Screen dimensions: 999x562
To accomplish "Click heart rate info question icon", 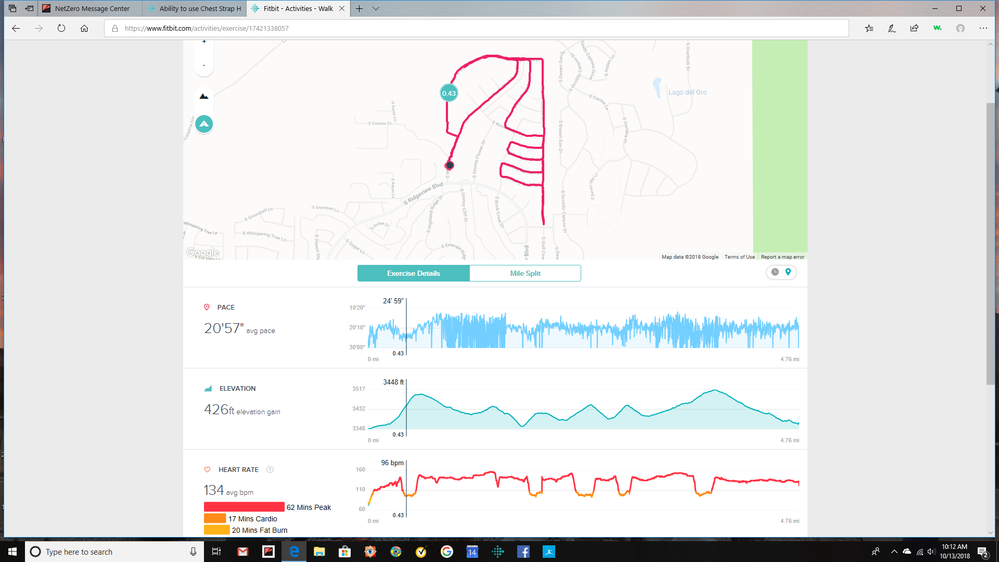I will pyautogui.click(x=270, y=470).
